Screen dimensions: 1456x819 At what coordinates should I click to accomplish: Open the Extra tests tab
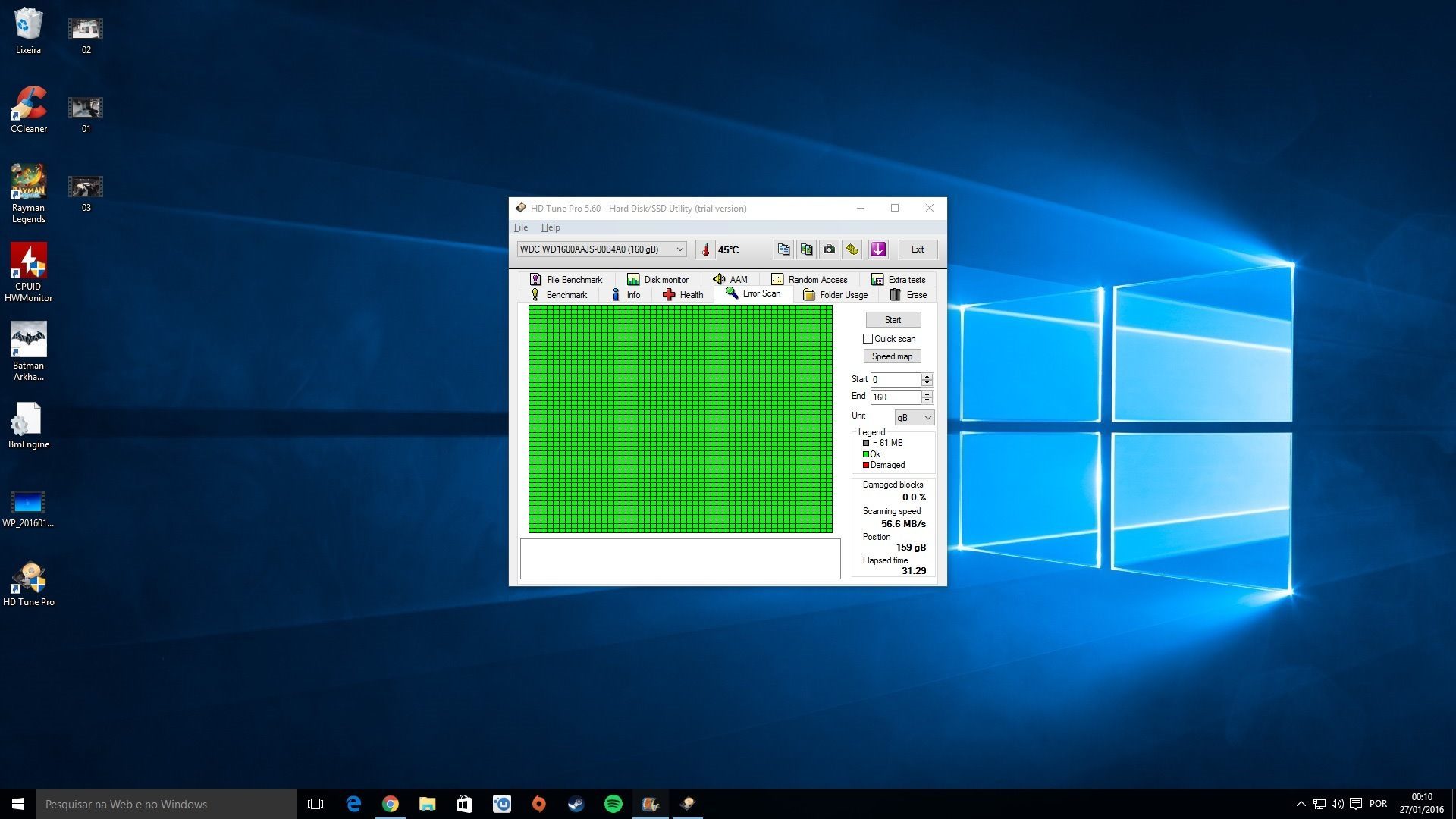pos(898,279)
